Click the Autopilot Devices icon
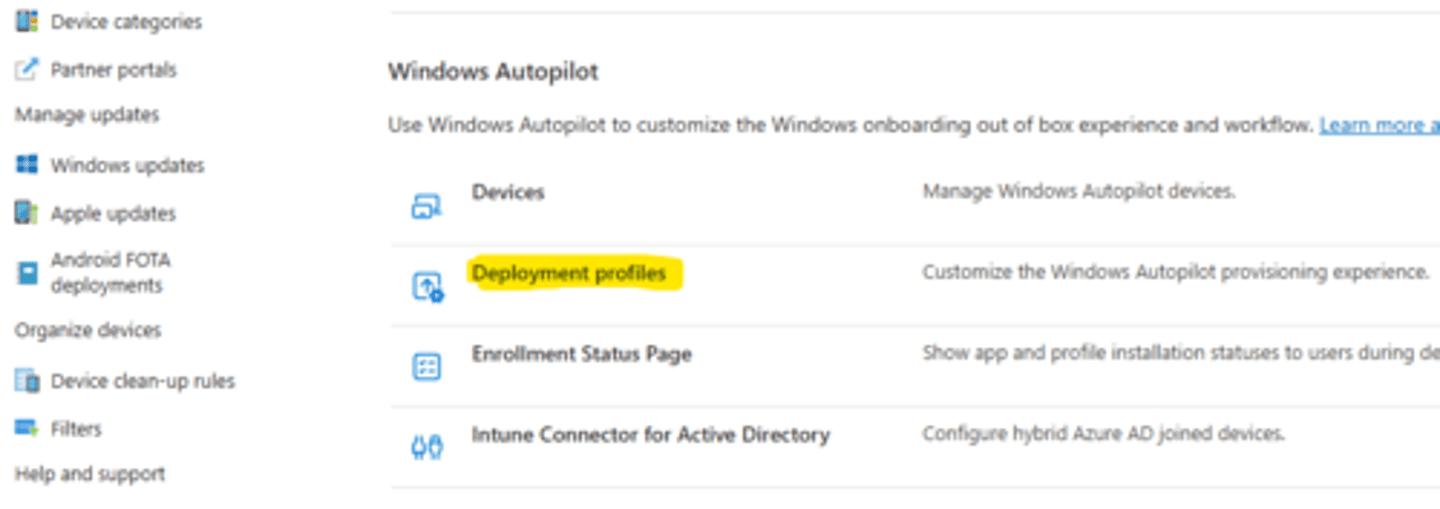Viewport: 1440px width, 509px height. pyautogui.click(x=427, y=207)
